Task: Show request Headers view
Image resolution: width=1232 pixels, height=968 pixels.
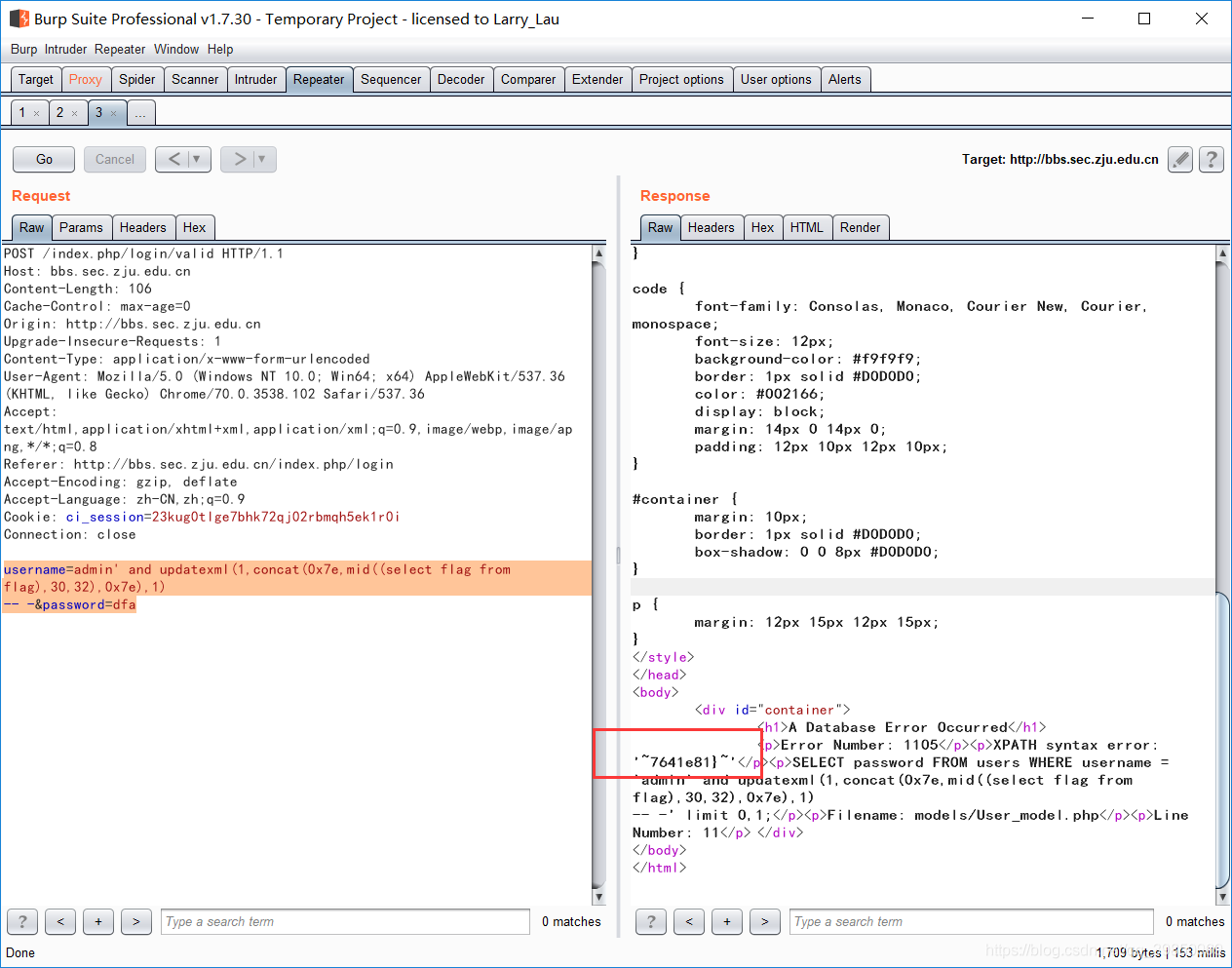Action: click(143, 228)
